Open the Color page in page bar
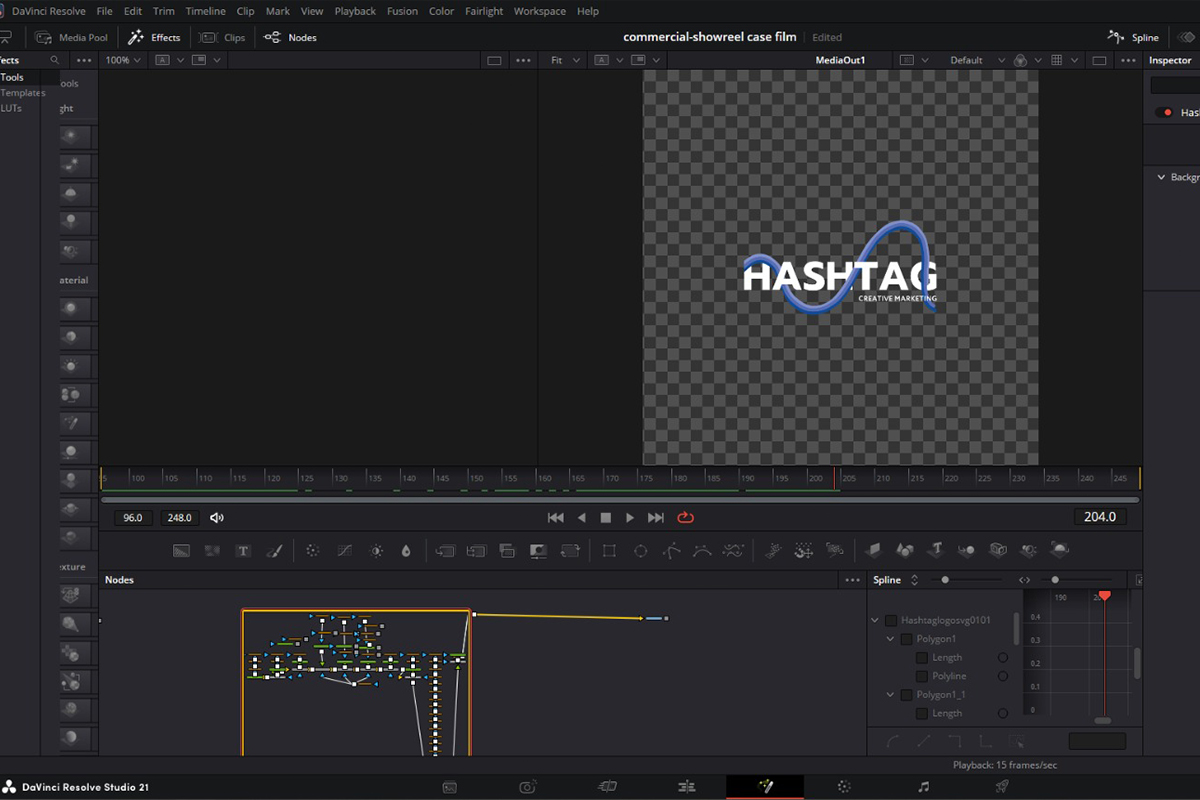1200x800 pixels. point(844,787)
